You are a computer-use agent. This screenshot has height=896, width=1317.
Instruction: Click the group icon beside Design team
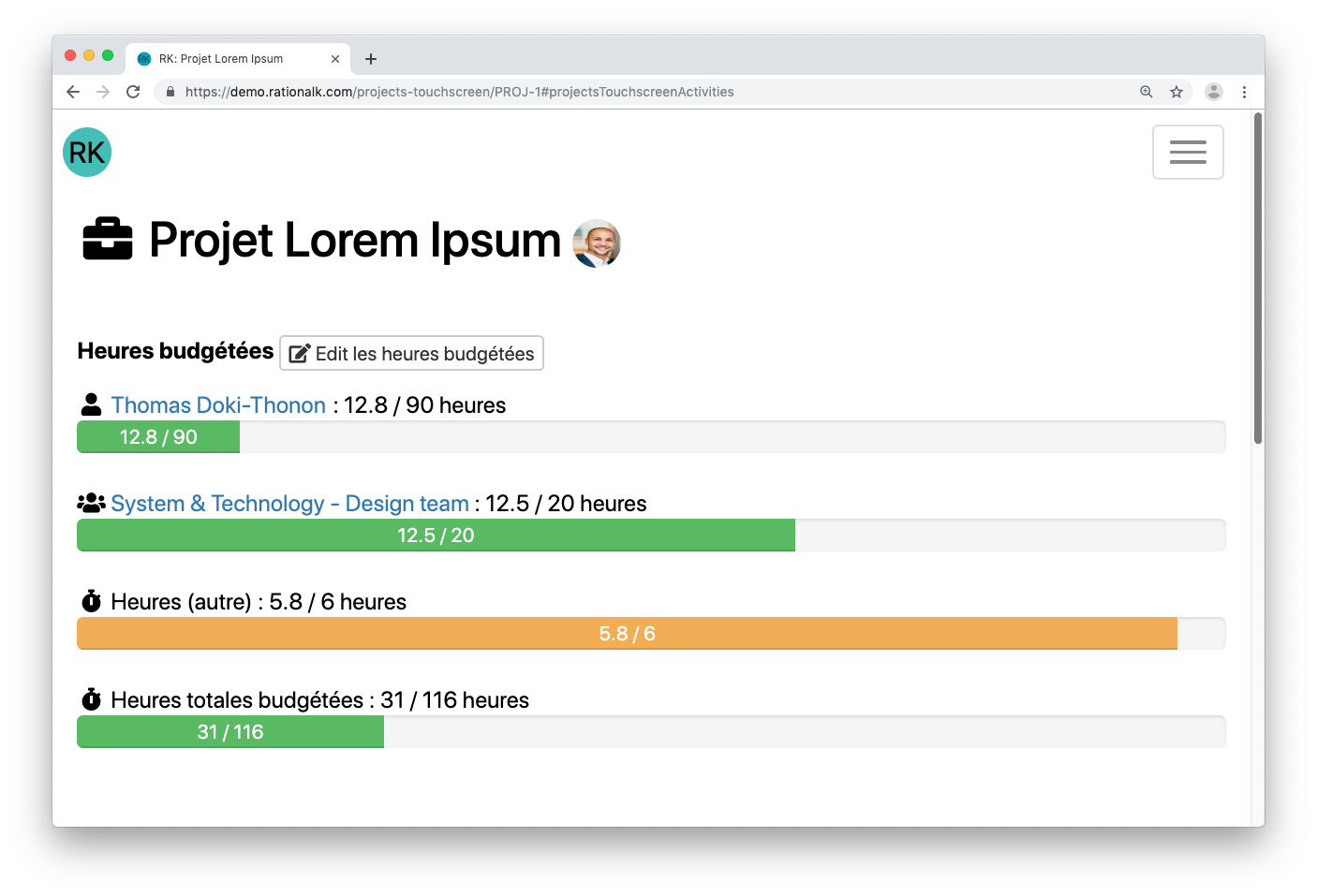click(91, 504)
